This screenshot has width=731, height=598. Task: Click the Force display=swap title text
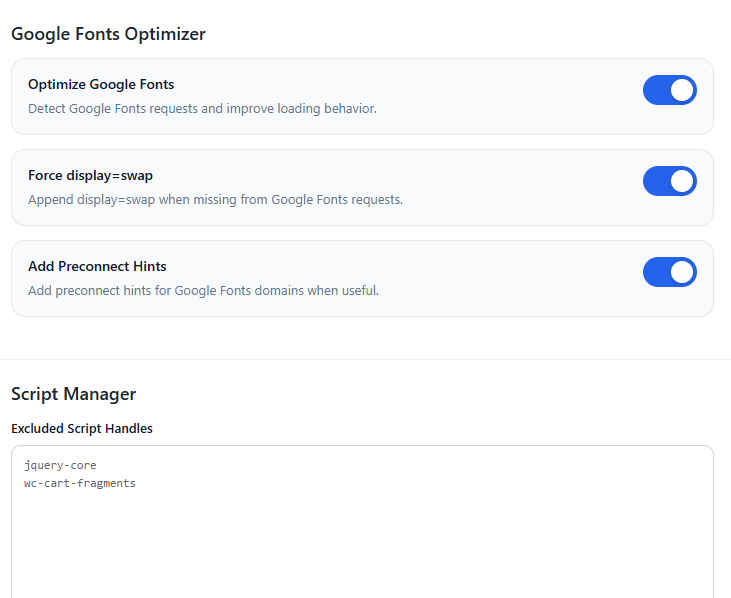pos(90,175)
